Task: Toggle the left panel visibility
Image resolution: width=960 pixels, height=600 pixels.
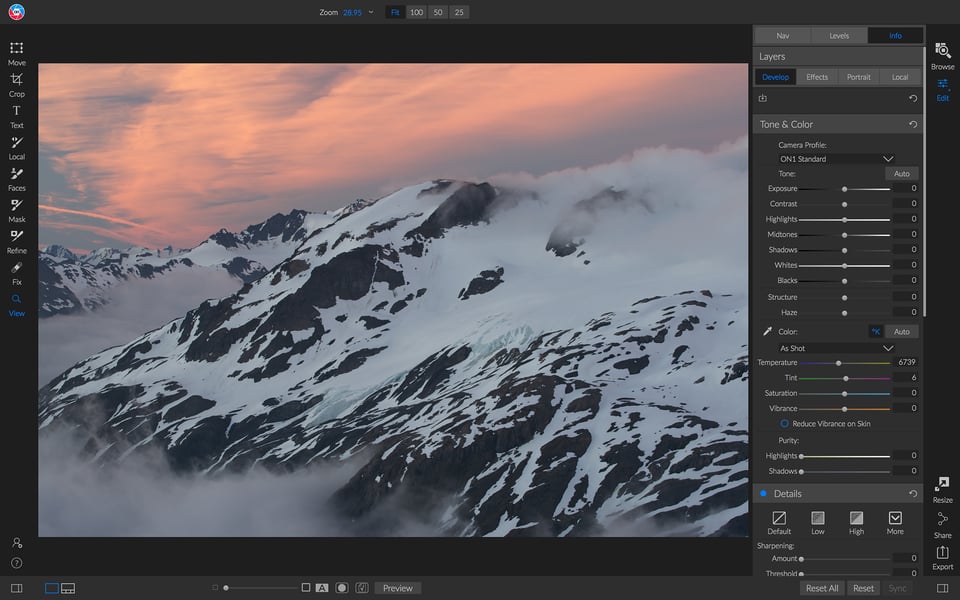Action: pyautogui.click(x=17, y=588)
